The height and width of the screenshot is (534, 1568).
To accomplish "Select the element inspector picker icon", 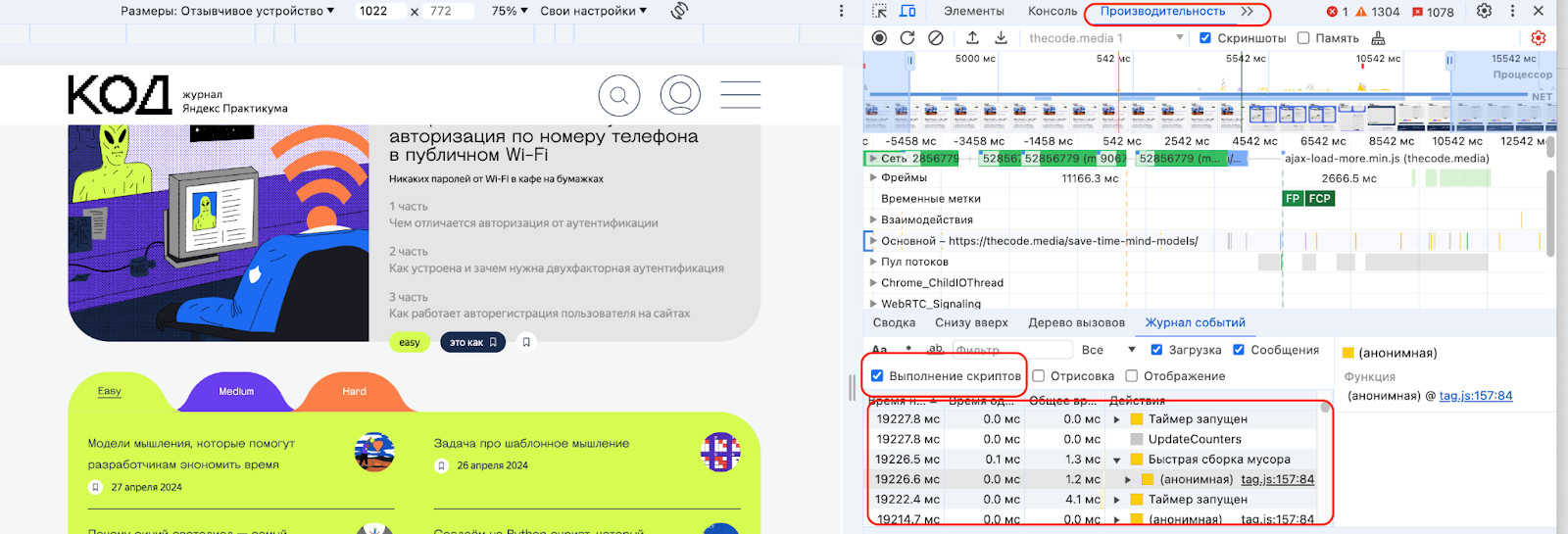I will (879, 11).
